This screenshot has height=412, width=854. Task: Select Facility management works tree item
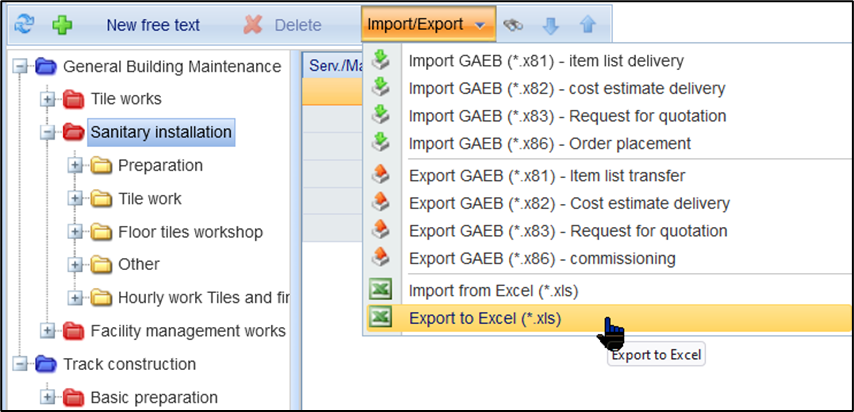pos(187,331)
